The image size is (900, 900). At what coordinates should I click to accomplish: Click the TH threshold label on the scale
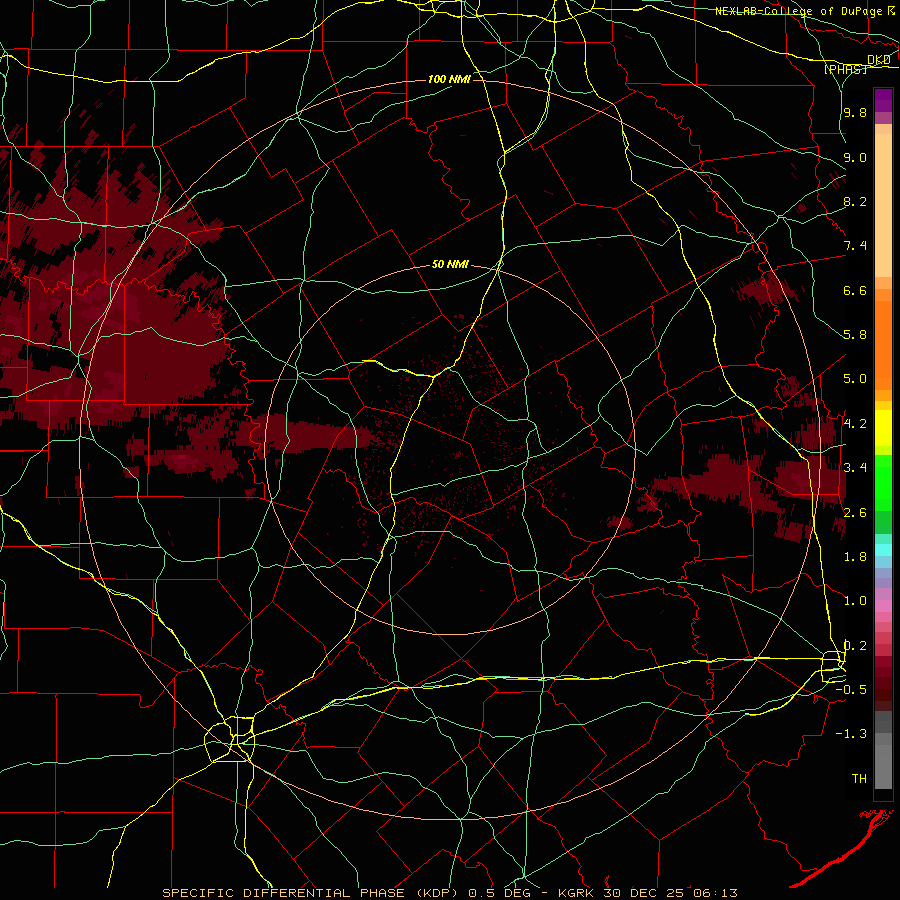[x=859, y=779]
